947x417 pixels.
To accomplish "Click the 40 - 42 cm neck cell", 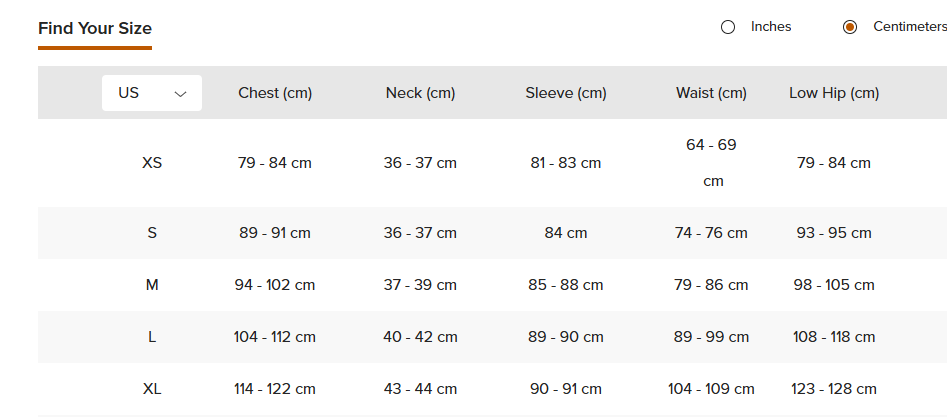I will pyautogui.click(x=420, y=337).
